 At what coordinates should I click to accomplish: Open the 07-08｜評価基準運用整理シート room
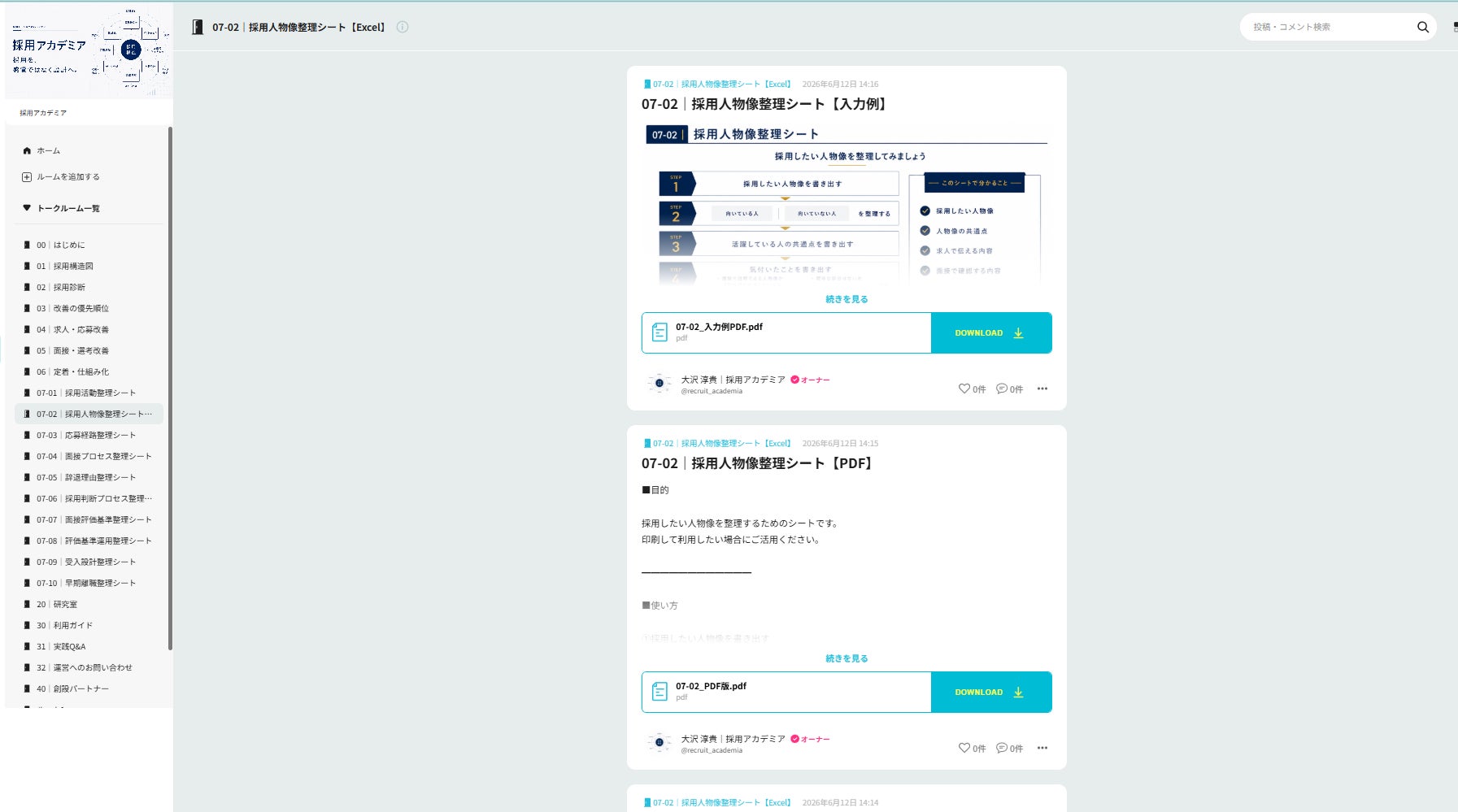(89, 541)
